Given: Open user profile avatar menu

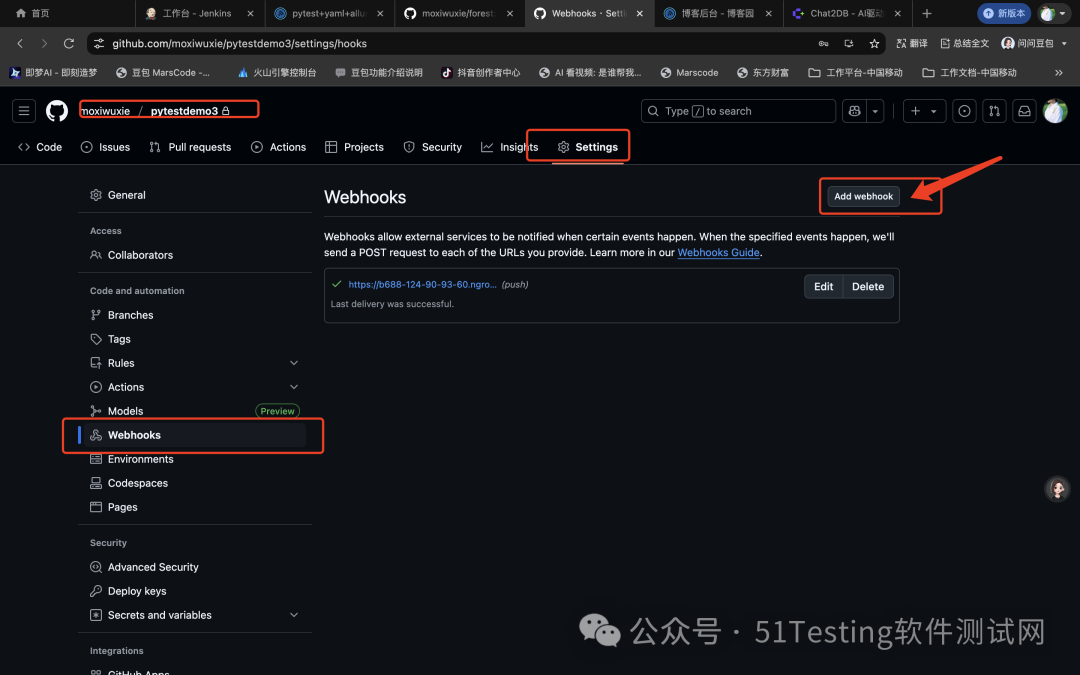Looking at the screenshot, I should click(1055, 111).
